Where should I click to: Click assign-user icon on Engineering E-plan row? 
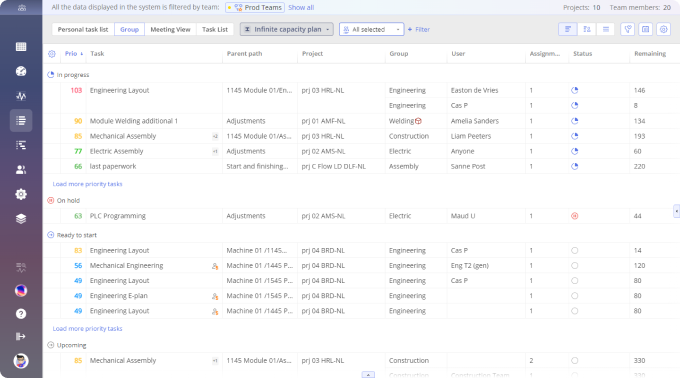point(215,297)
